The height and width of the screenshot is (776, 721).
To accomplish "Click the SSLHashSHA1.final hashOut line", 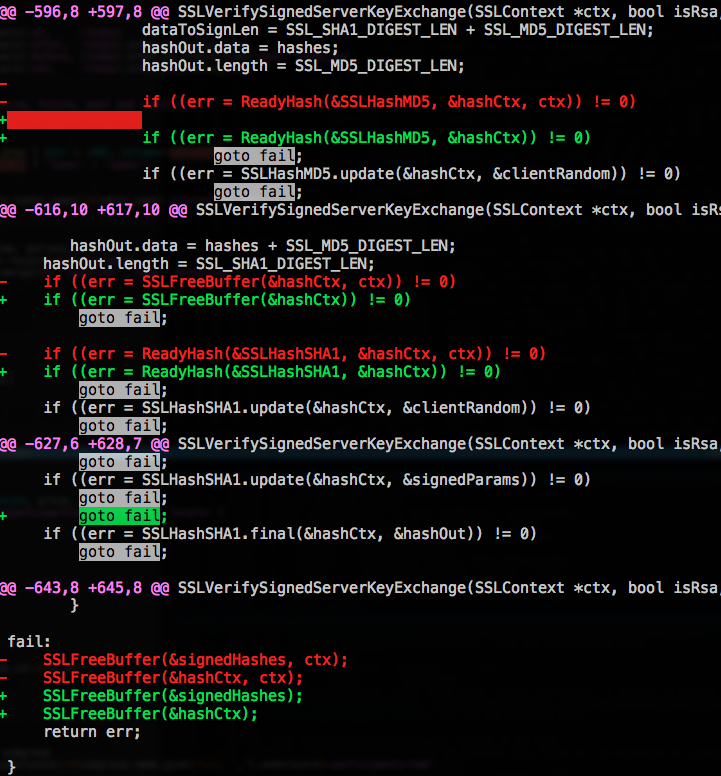I will tap(289, 533).
